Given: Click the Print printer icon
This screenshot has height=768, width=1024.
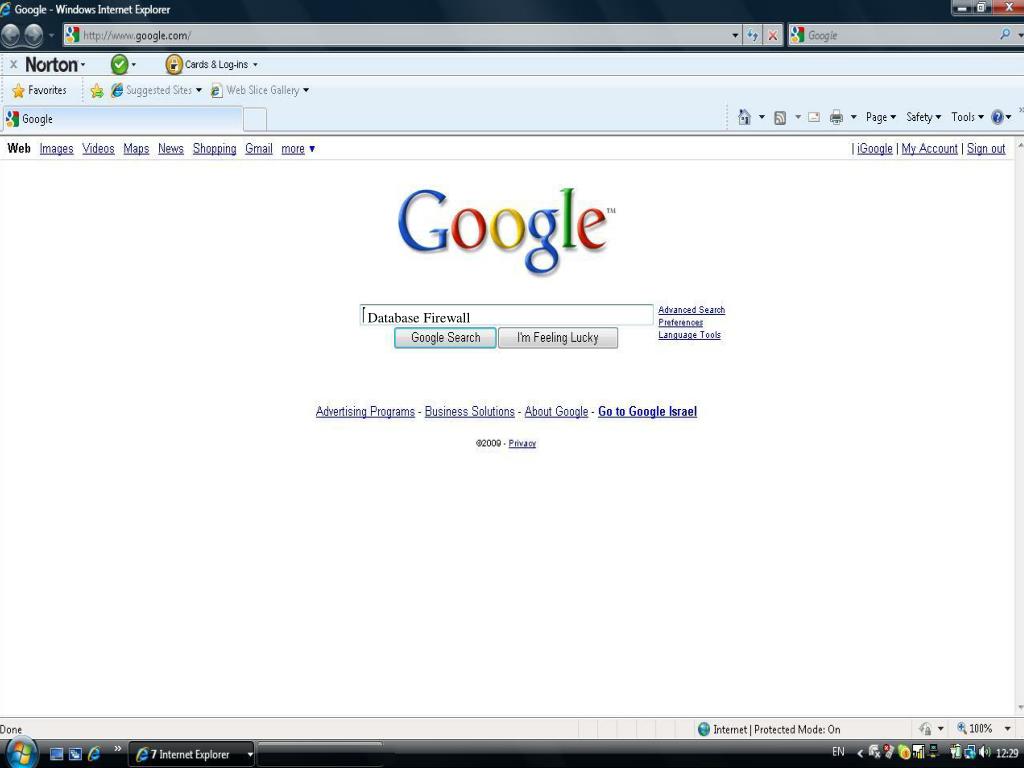Looking at the screenshot, I should [x=836, y=117].
